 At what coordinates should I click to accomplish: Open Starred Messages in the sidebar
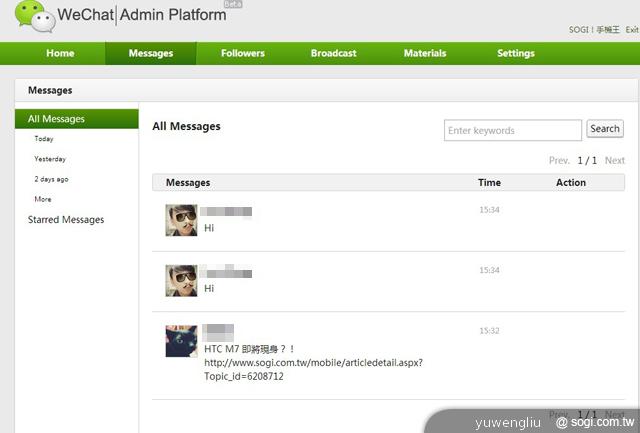(66, 220)
